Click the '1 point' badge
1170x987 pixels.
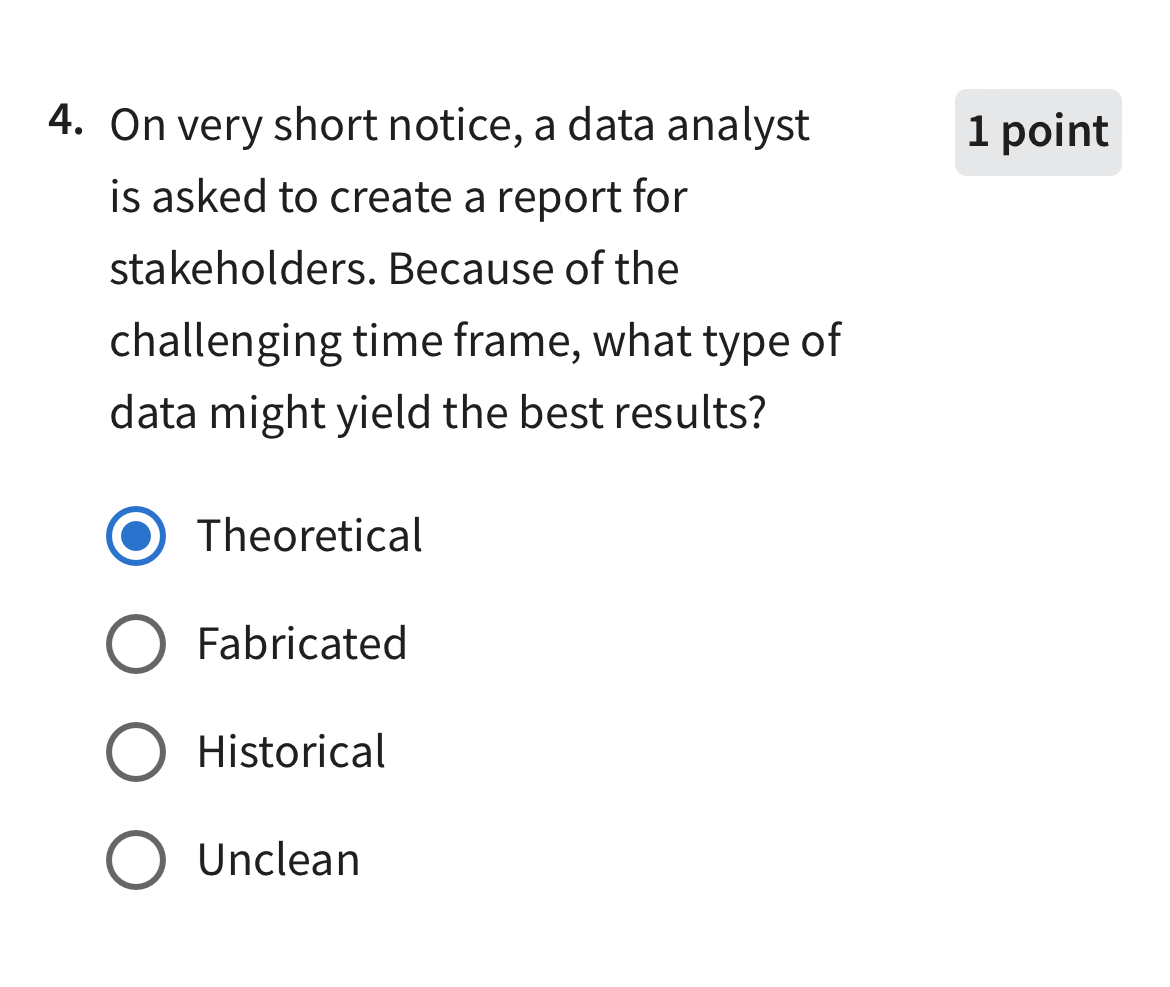click(x=1037, y=132)
